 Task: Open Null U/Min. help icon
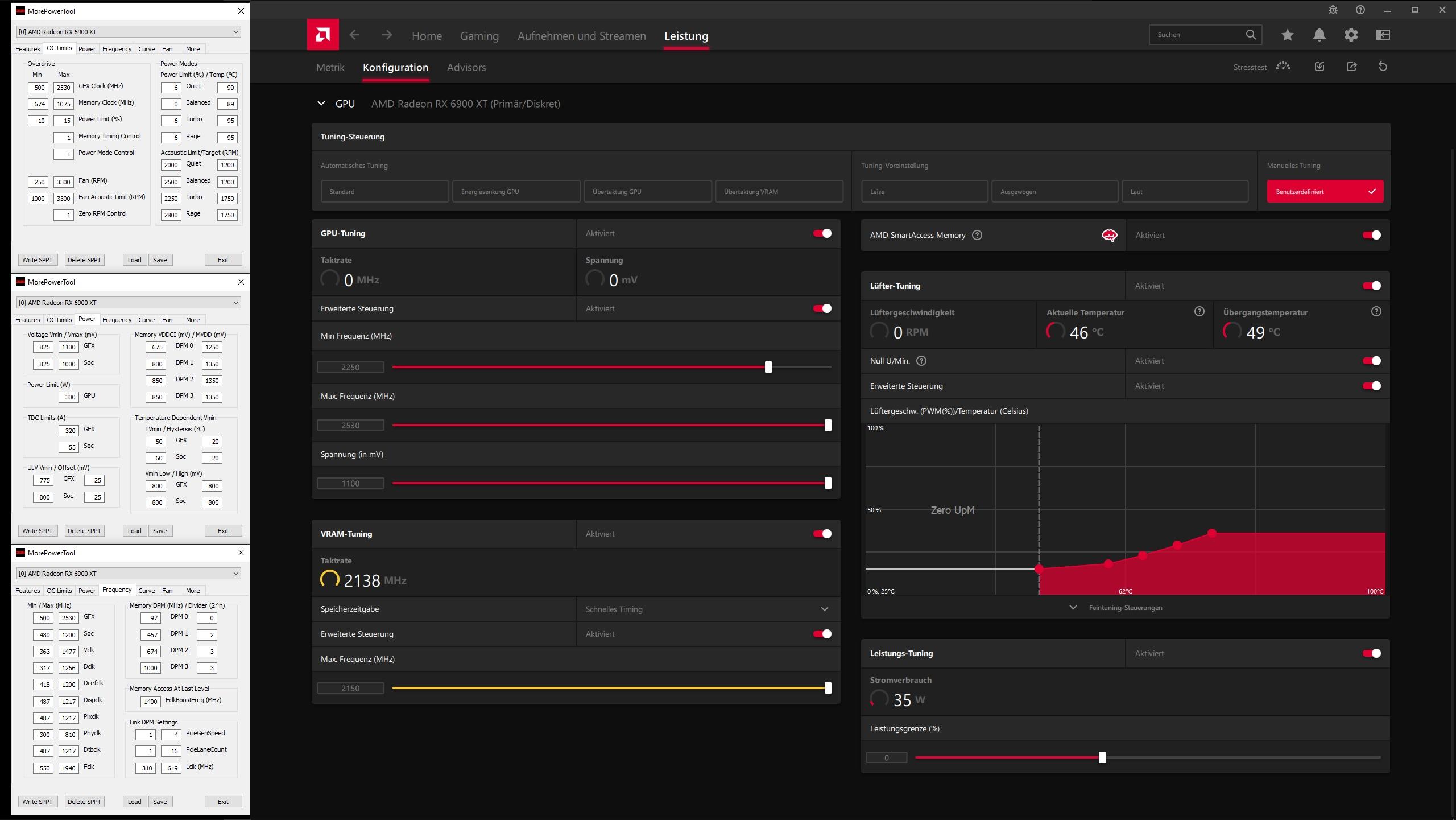[x=922, y=361]
